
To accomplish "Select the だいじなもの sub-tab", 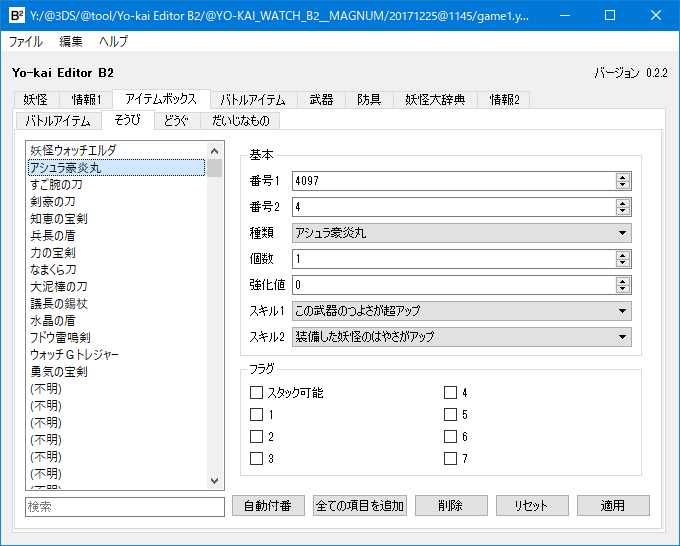I will point(240,121).
